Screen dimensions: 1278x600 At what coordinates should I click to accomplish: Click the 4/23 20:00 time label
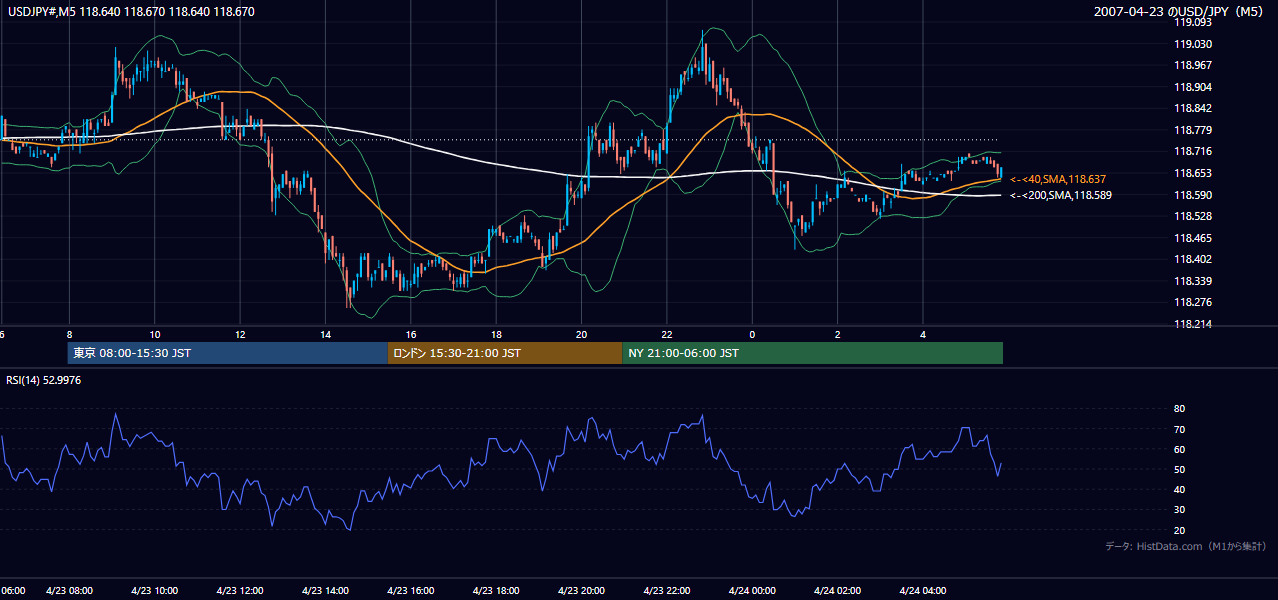tap(582, 591)
